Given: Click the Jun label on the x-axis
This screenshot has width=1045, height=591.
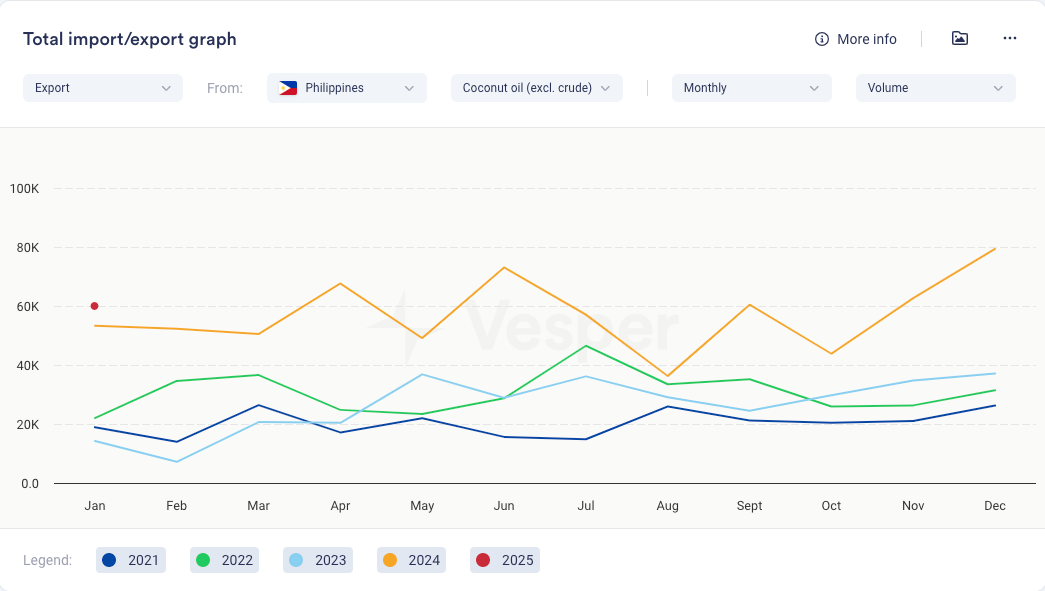Looking at the screenshot, I should coord(504,506).
